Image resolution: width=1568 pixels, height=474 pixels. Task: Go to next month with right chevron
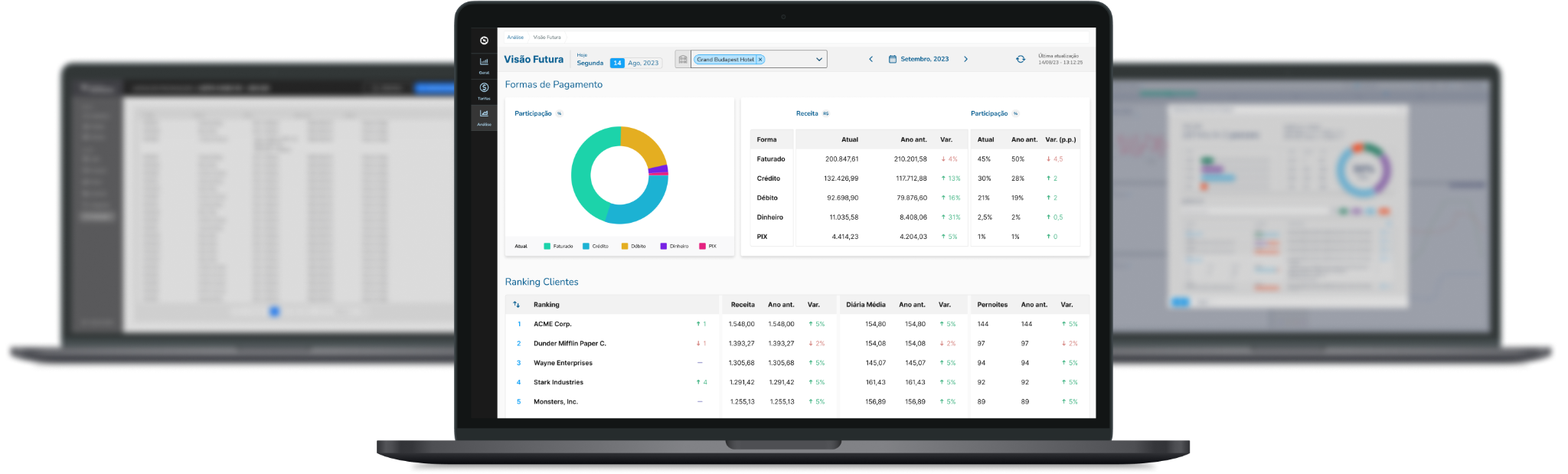click(965, 59)
